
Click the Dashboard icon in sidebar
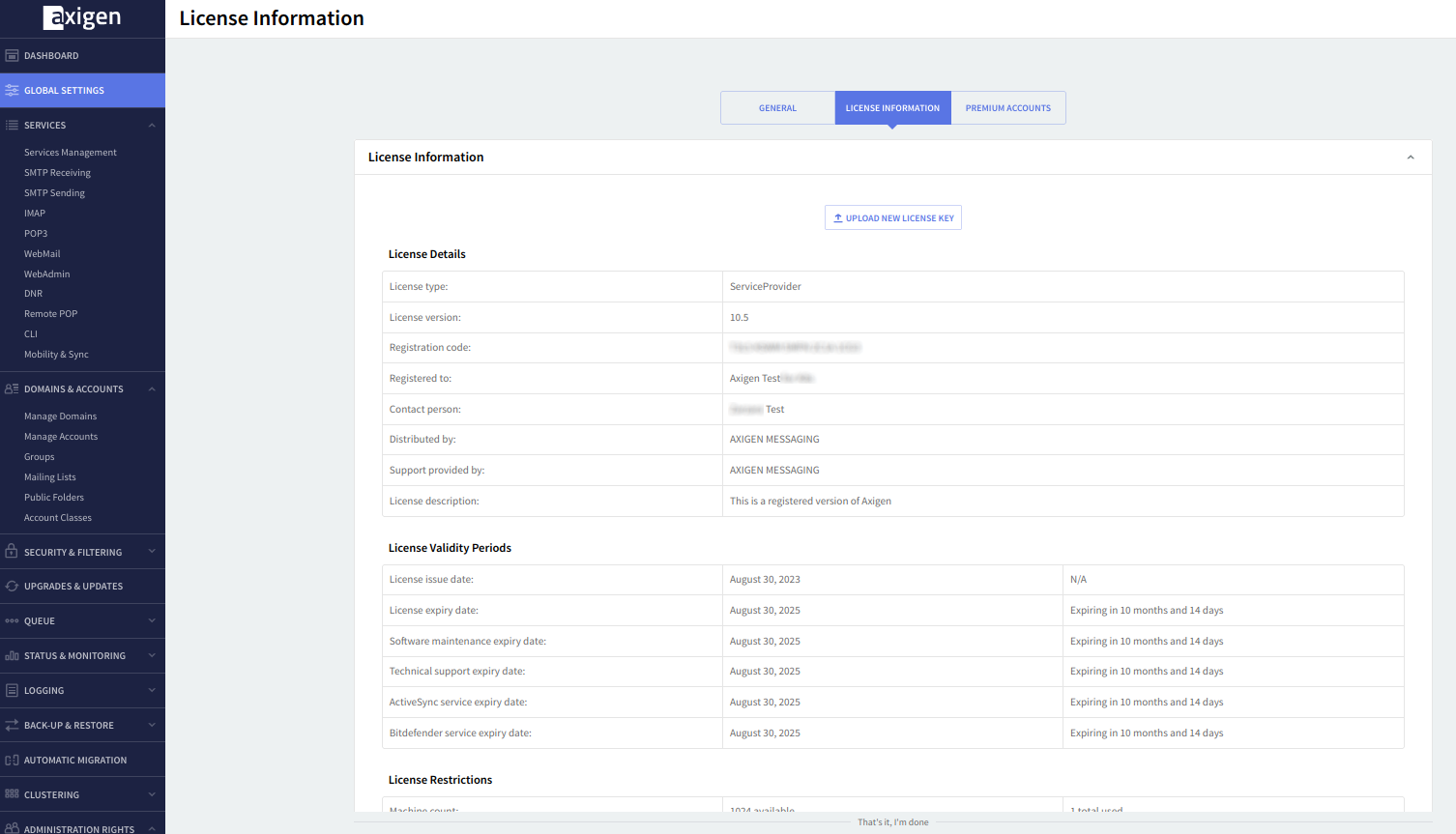pyautogui.click(x=12, y=56)
